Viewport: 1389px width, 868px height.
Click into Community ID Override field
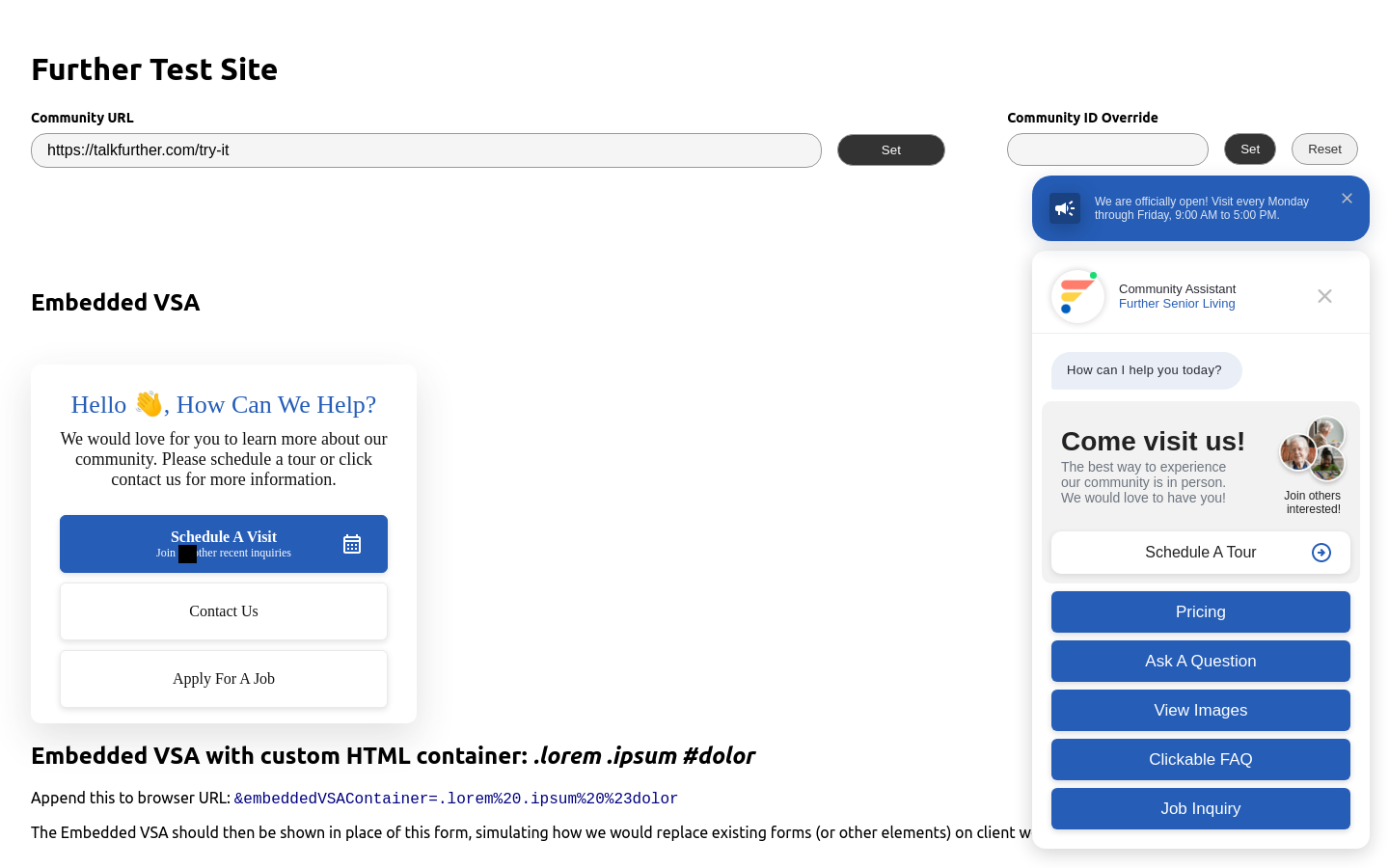pyautogui.click(x=1107, y=149)
